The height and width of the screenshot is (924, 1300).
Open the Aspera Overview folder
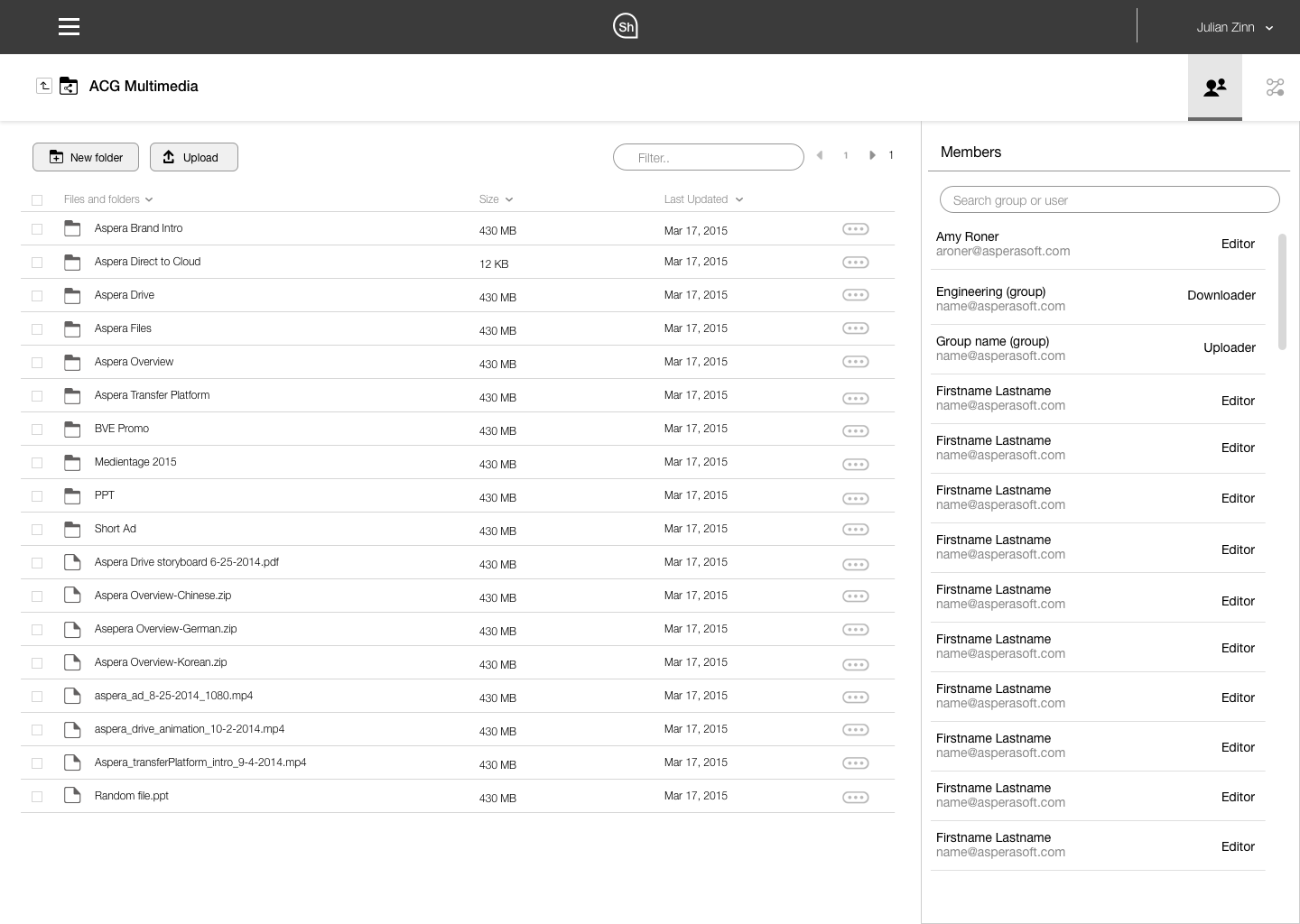pyautogui.click(x=134, y=362)
